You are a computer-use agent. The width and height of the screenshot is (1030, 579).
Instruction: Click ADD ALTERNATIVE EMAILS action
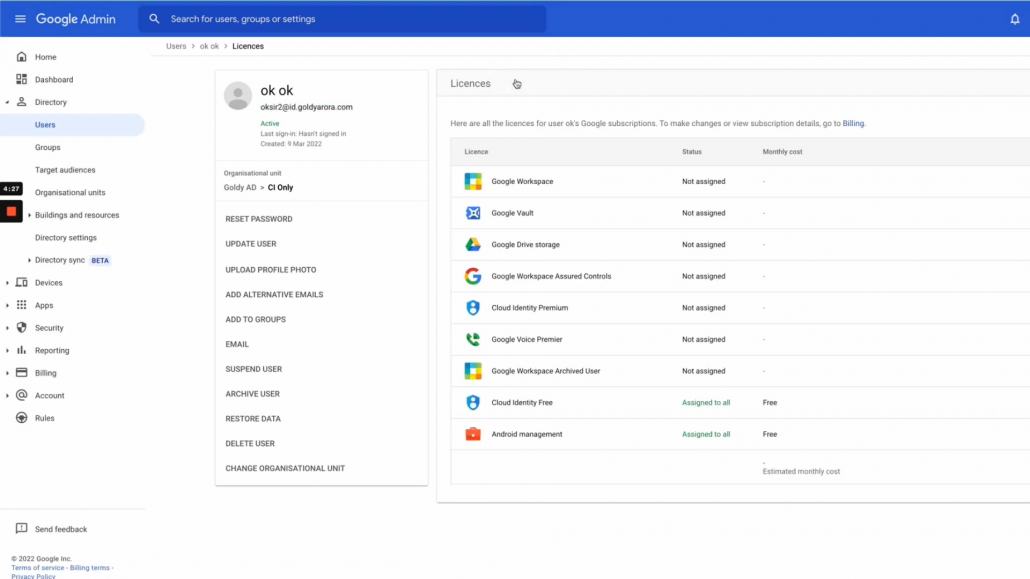(x=274, y=294)
